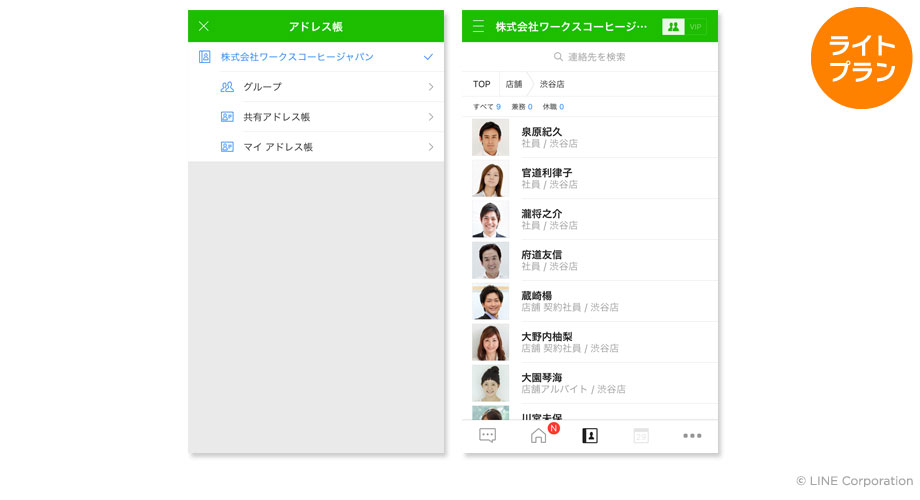Filter contacts by 休職 status

(x=553, y=107)
